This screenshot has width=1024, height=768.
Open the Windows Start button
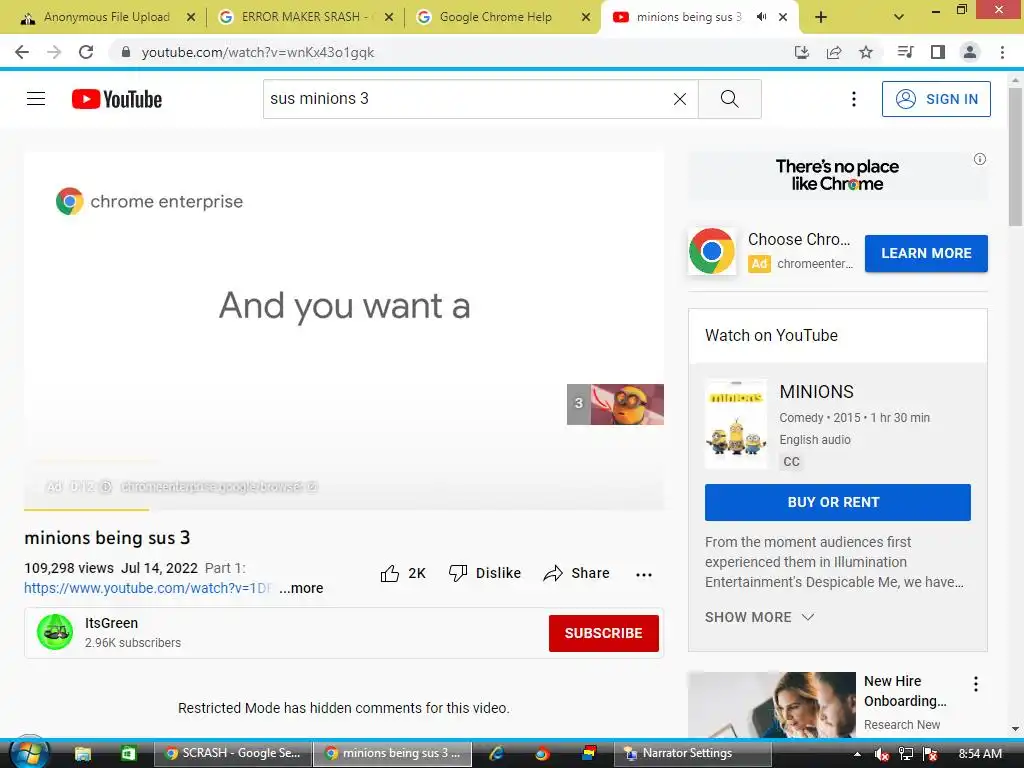(x=29, y=754)
